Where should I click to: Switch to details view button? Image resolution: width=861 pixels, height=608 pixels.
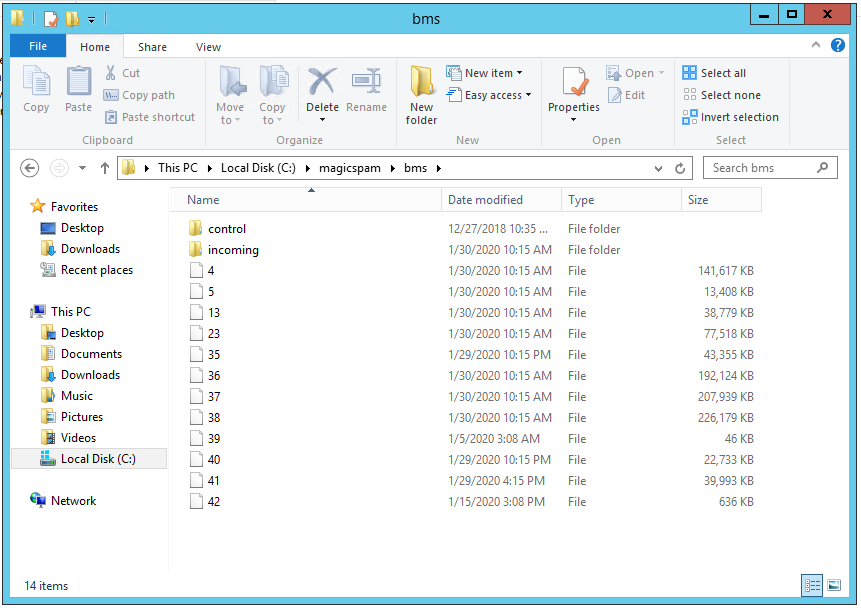coord(812,585)
